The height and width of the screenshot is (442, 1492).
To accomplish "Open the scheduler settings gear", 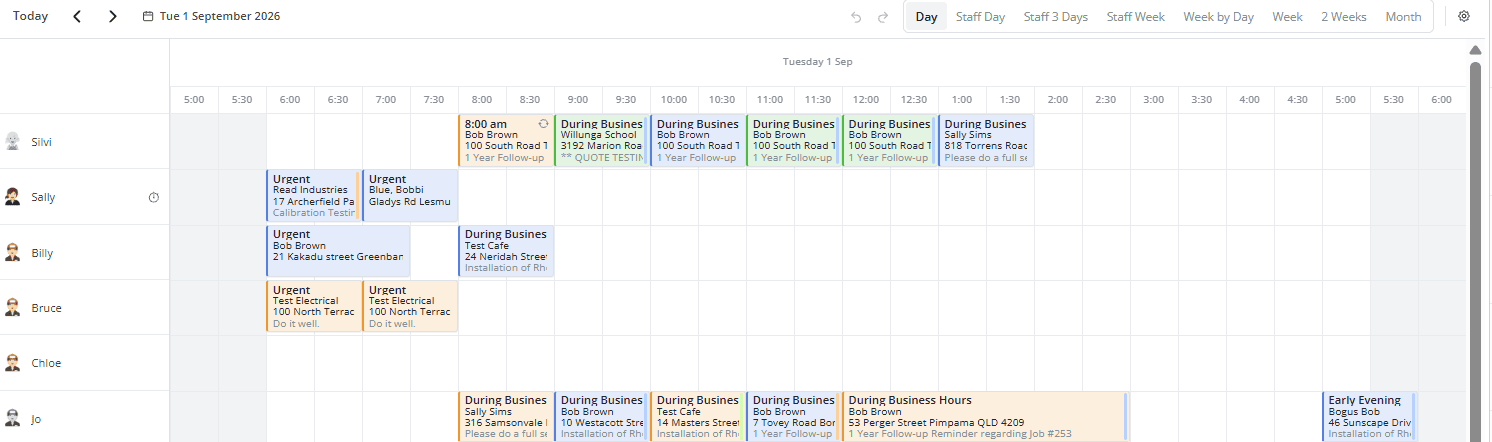I will point(1464,17).
